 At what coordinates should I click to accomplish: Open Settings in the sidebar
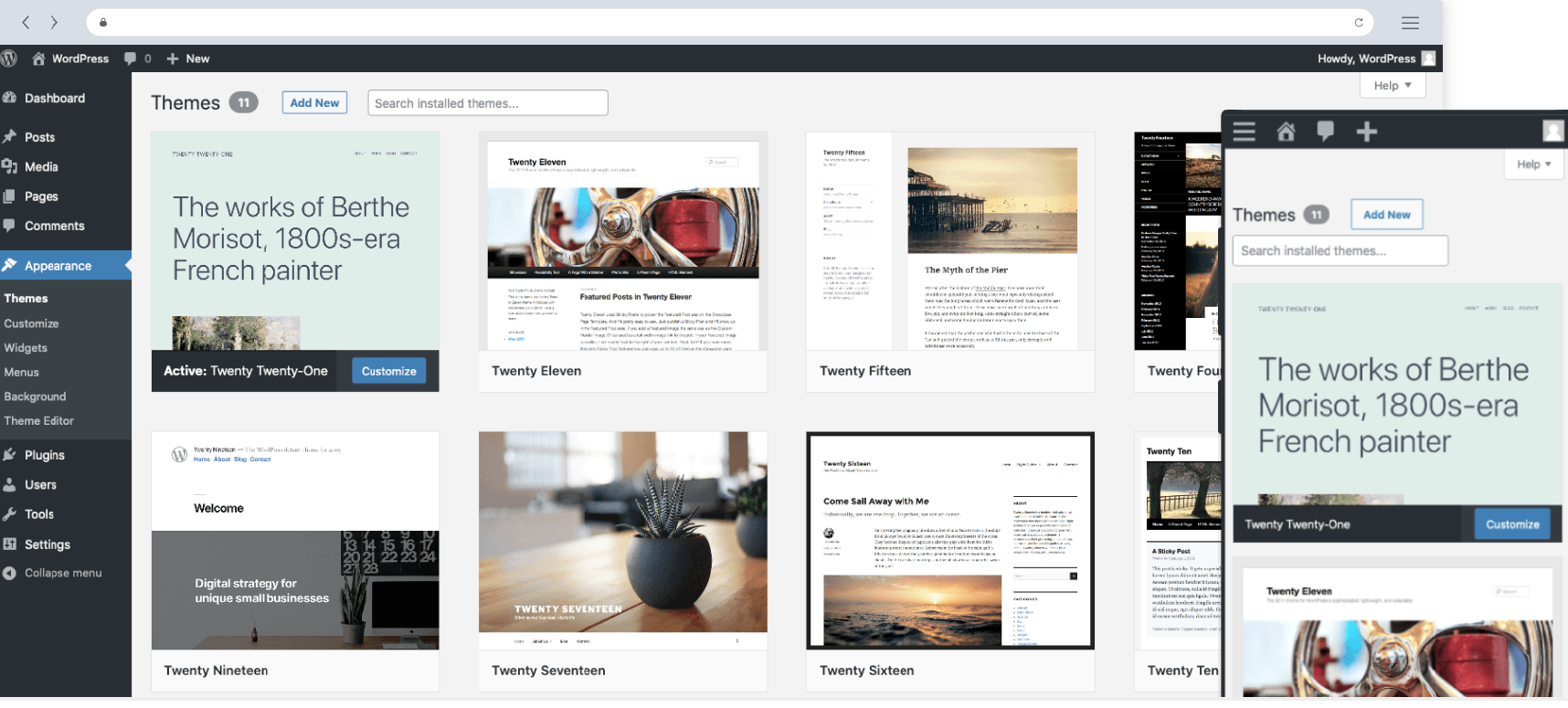47,544
